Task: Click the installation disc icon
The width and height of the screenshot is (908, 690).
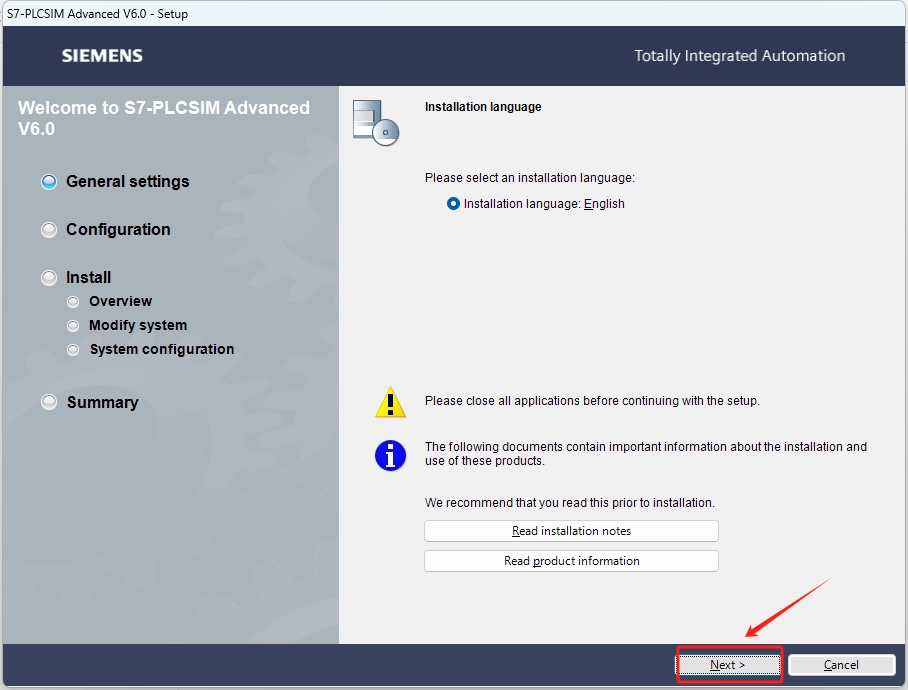Action: 375,122
